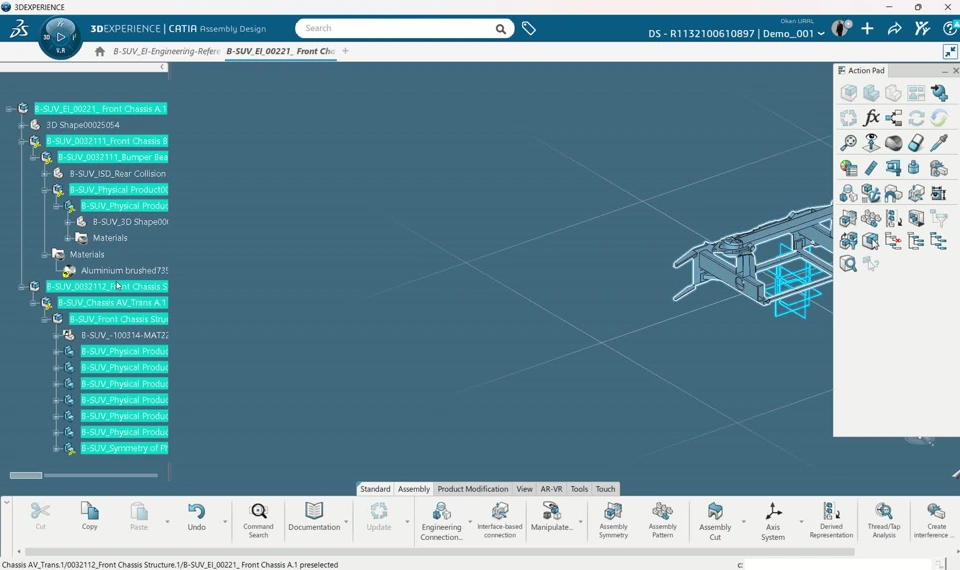The height and width of the screenshot is (570, 960).
Task: Open the 3DEXPERIENCE compass
Action: tap(61, 37)
